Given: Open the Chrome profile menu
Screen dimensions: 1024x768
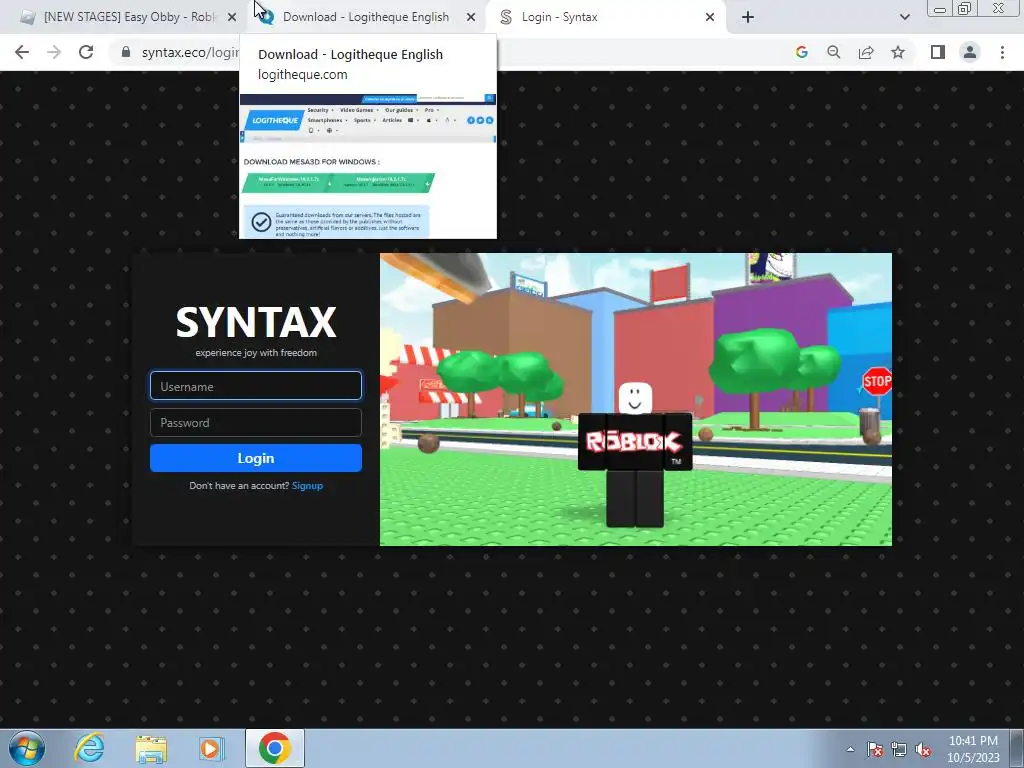Looking at the screenshot, I should click(x=970, y=52).
